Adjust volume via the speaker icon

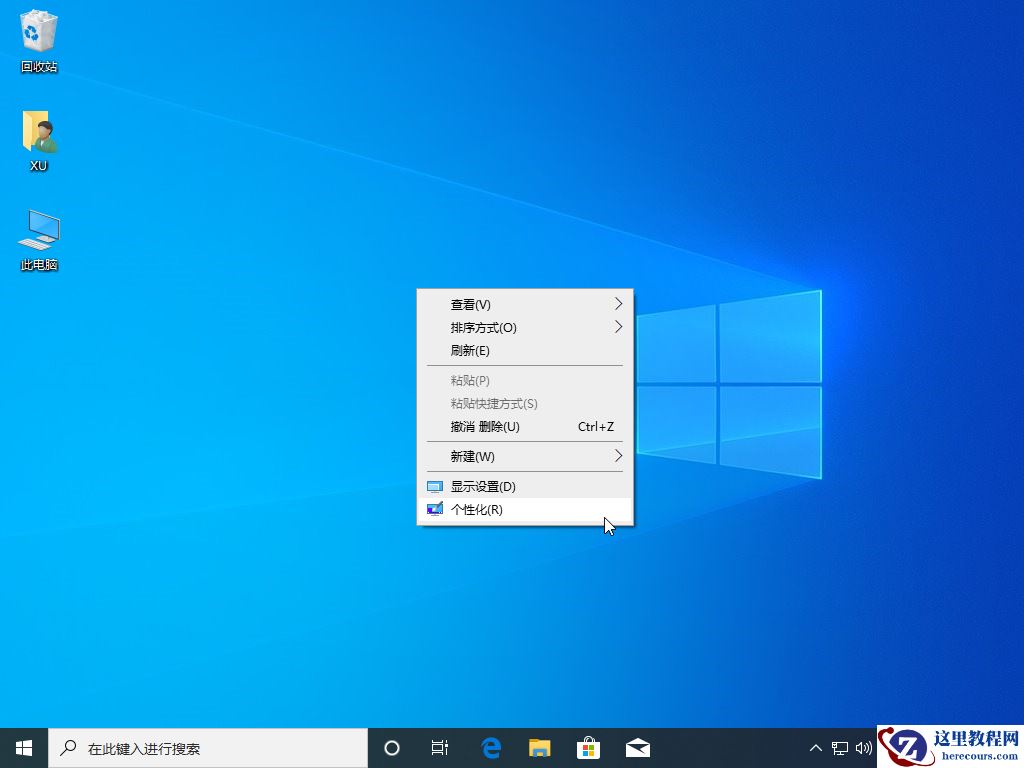click(x=864, y=747)
